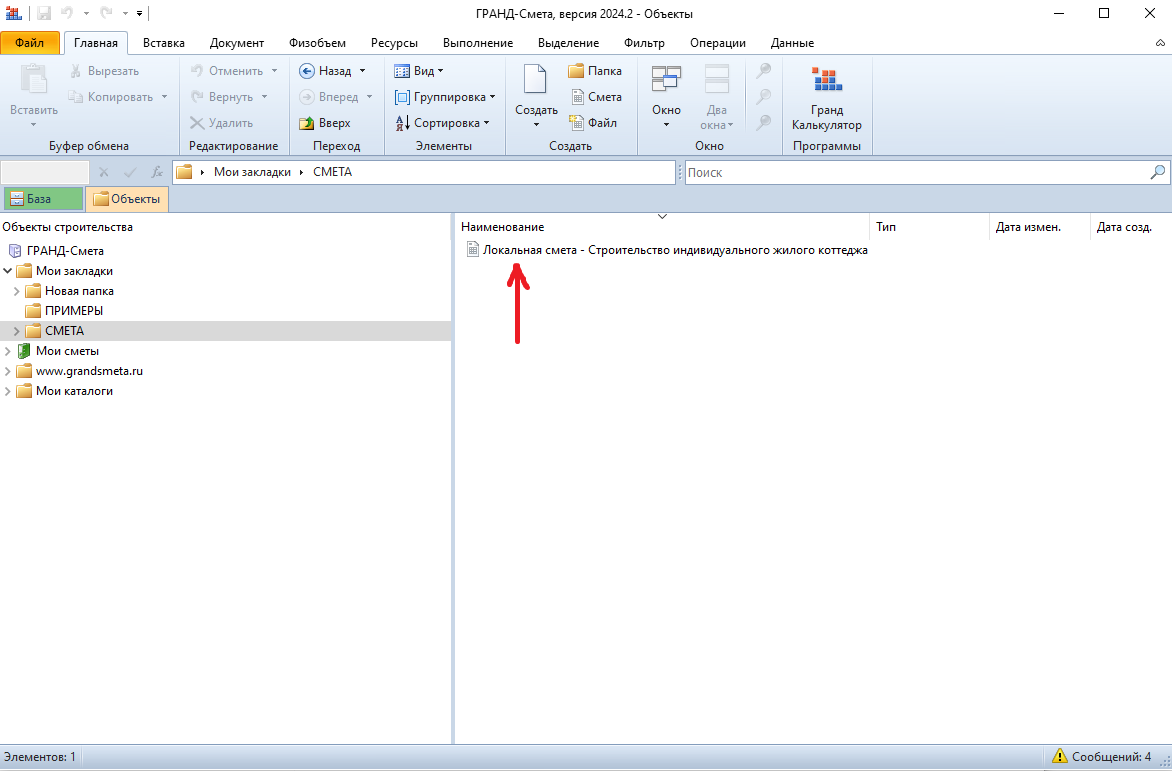Open the Вид view dropdown

419,71
